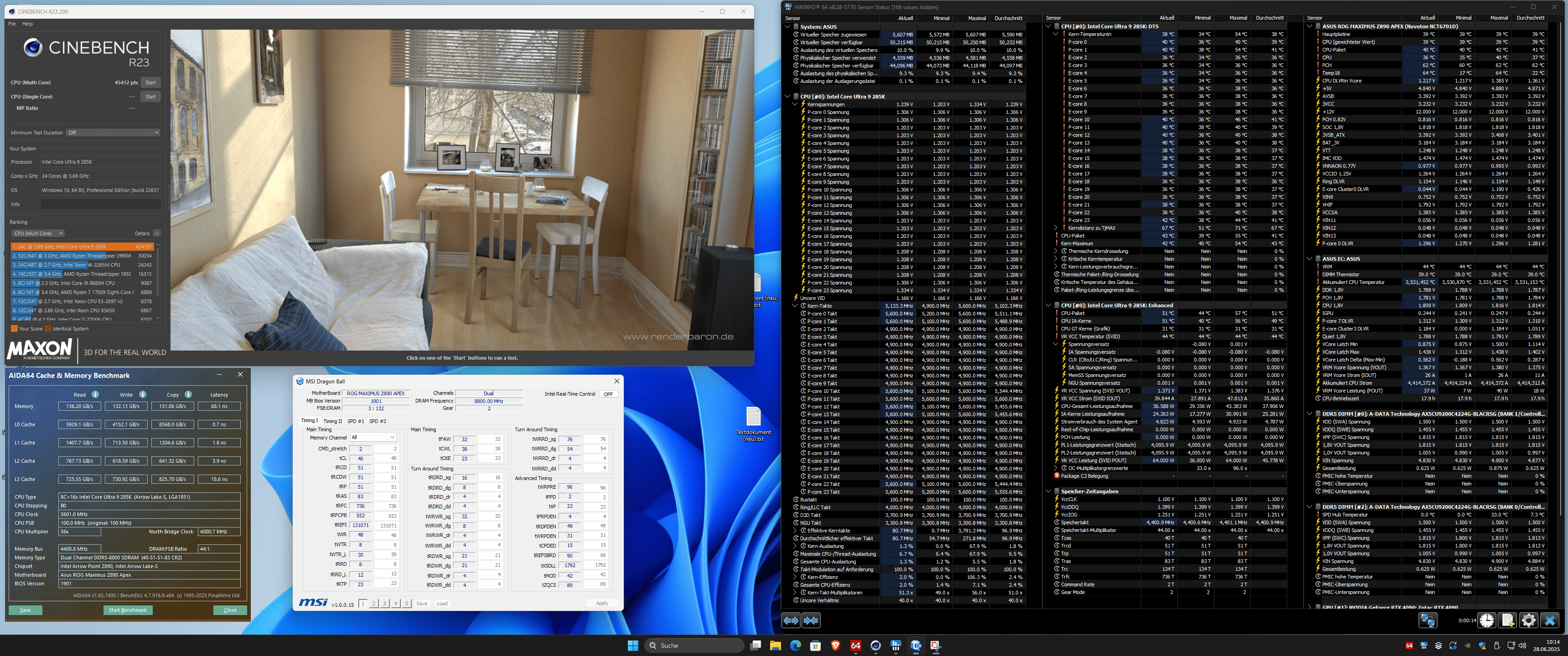
Task: Open CPU (Multi Core) ranking dropdown
Action: pos(38,233)
